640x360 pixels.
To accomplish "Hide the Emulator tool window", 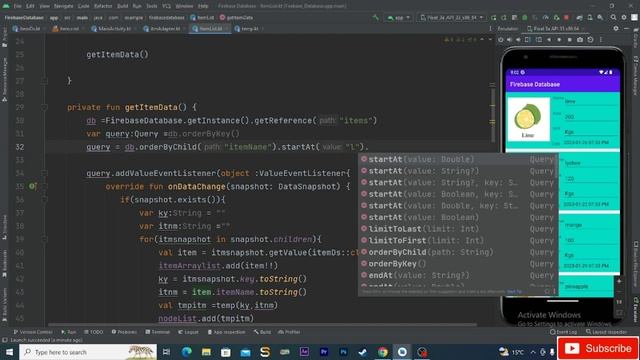I will click(627, 29).
